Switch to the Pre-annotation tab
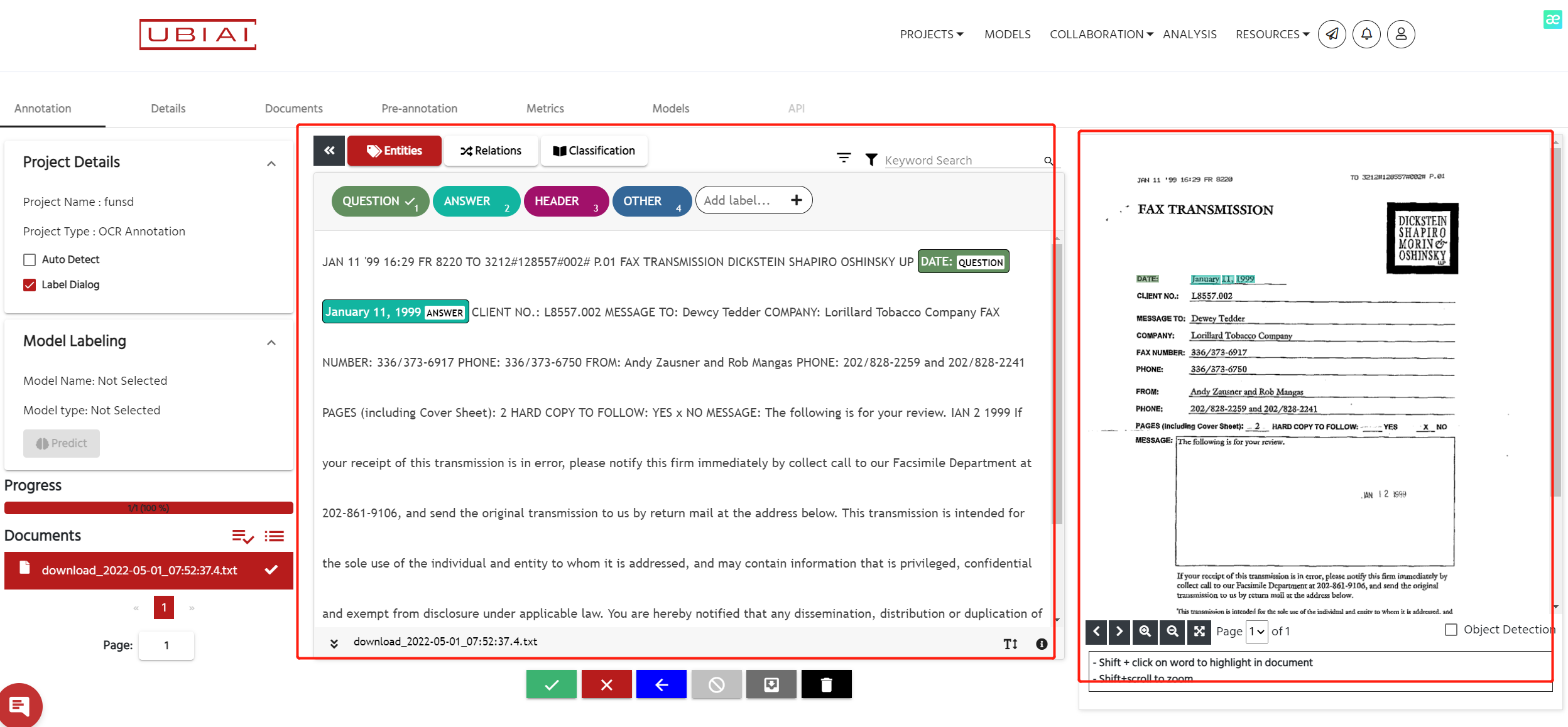Screen dimensions: 1568x727 coord(419,109)
